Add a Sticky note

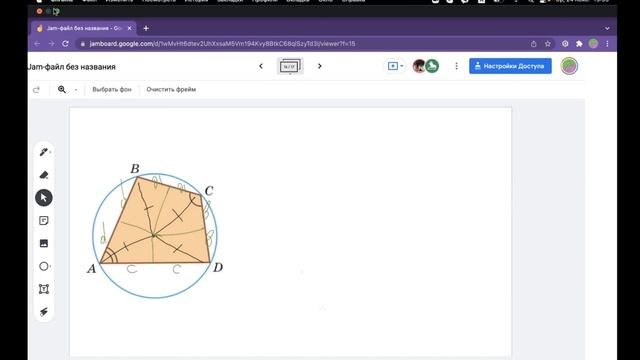44,221
